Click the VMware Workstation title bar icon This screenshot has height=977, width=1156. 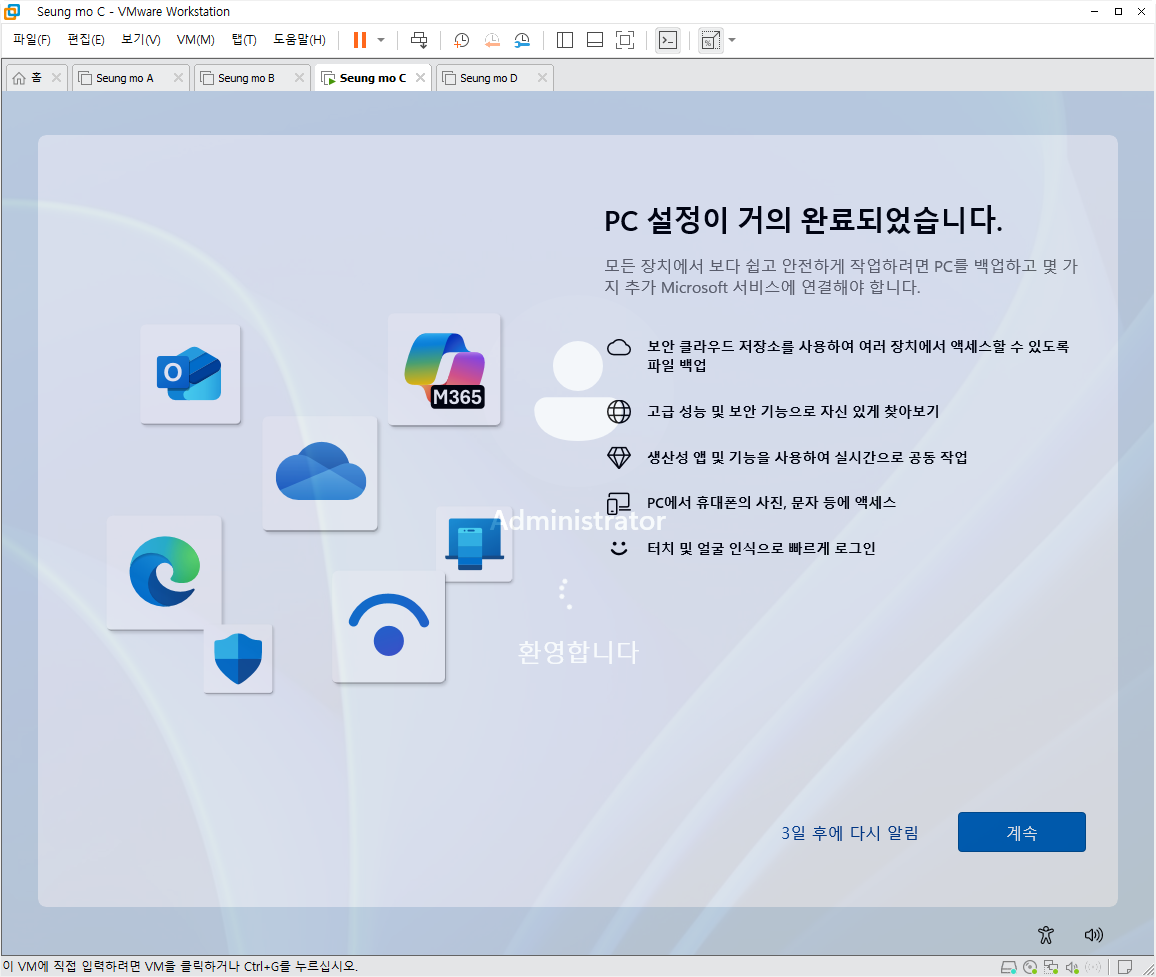coord(12,11)
